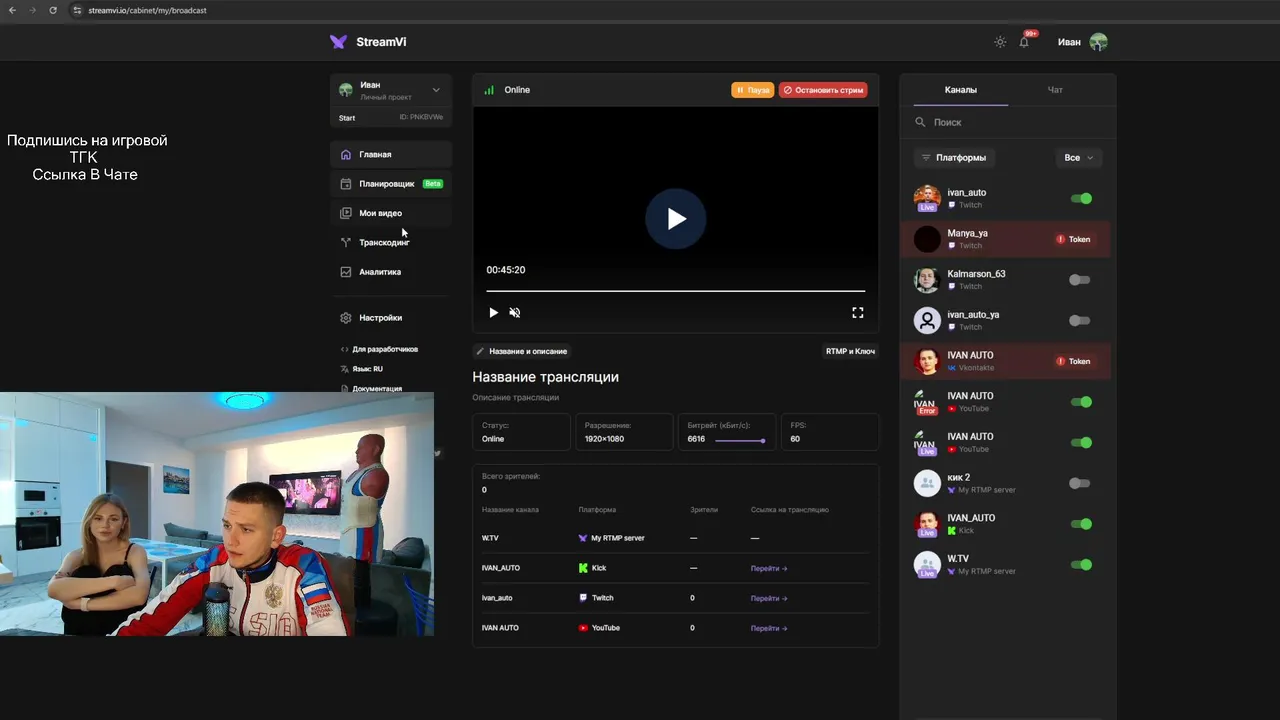Click the green Online signal bars icon
Screen dimensions: 1280x720
tap(489, 90)
